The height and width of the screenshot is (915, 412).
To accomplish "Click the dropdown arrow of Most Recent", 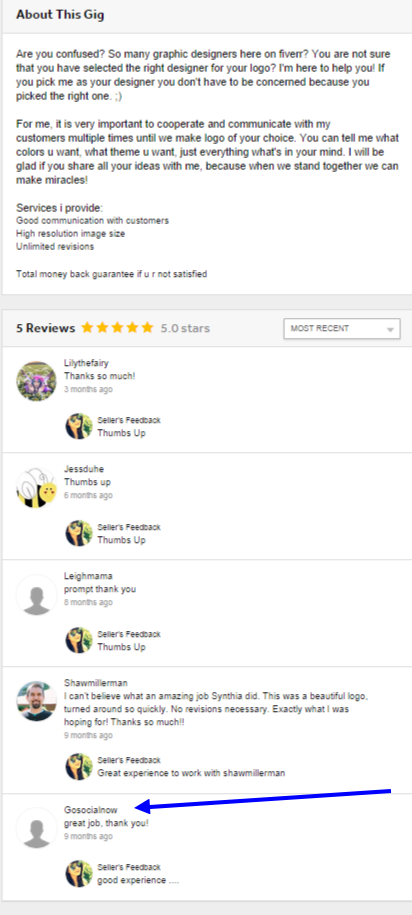I will pos(390,330).
